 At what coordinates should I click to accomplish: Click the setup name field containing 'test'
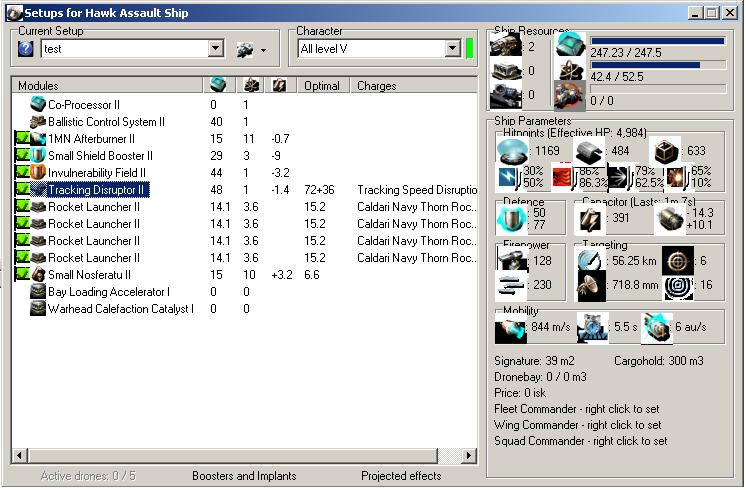125,49
